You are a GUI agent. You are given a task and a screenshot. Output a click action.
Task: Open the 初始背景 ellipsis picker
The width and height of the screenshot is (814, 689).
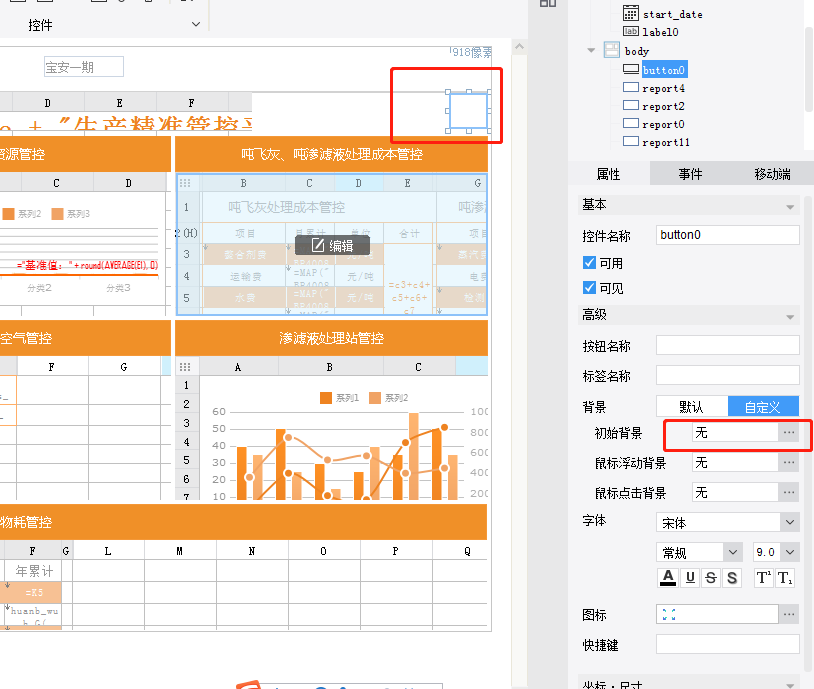coord(789,432)
